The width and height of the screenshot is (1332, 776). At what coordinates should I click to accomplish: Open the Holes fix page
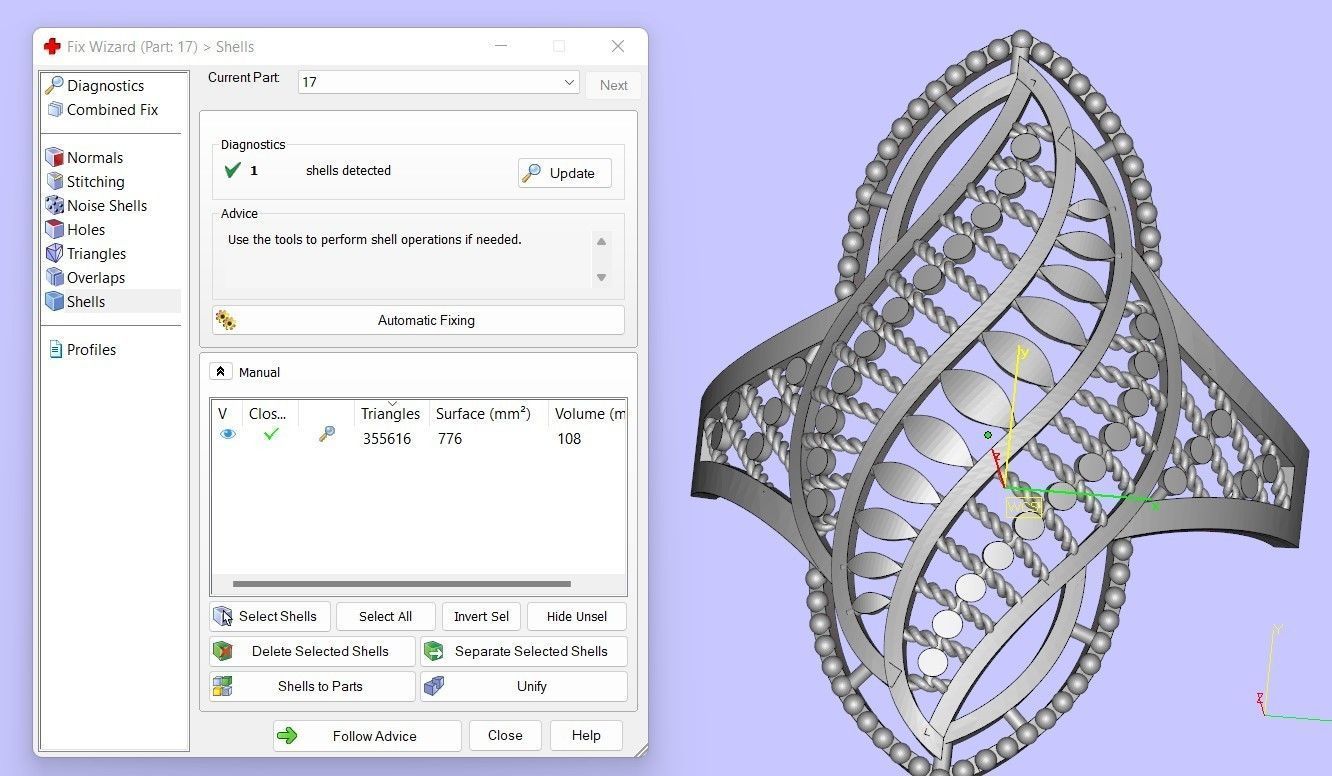click(x=86, y=230)
